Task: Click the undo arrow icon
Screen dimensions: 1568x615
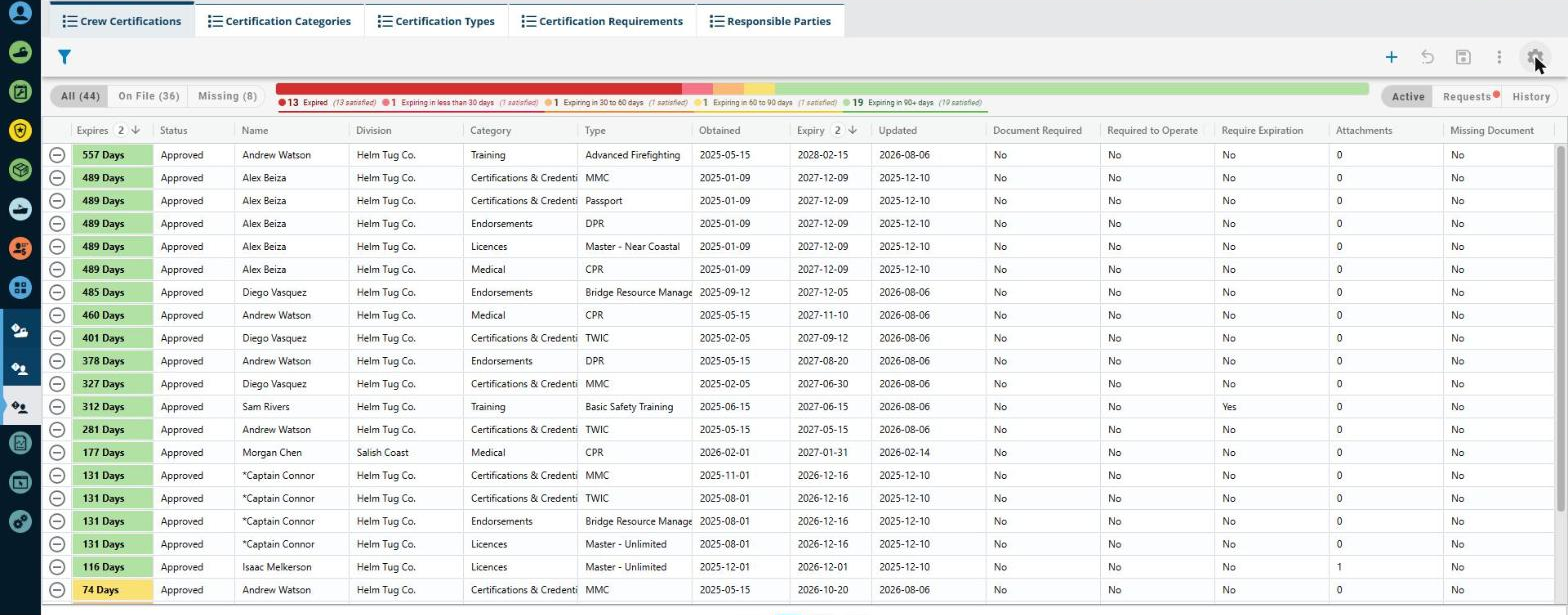Action: coord(1427,57)
